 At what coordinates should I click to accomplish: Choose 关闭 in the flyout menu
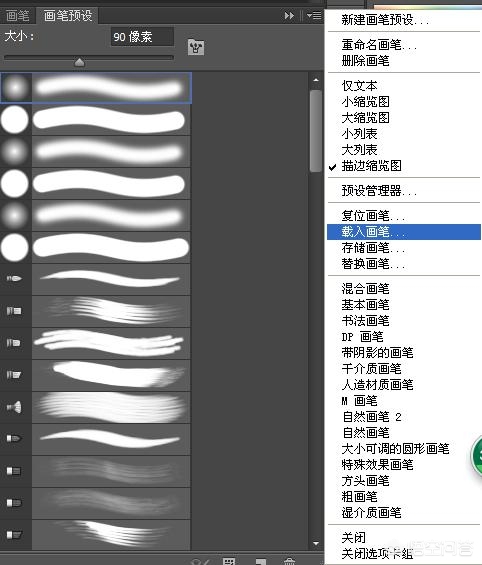tap(353, 538)
